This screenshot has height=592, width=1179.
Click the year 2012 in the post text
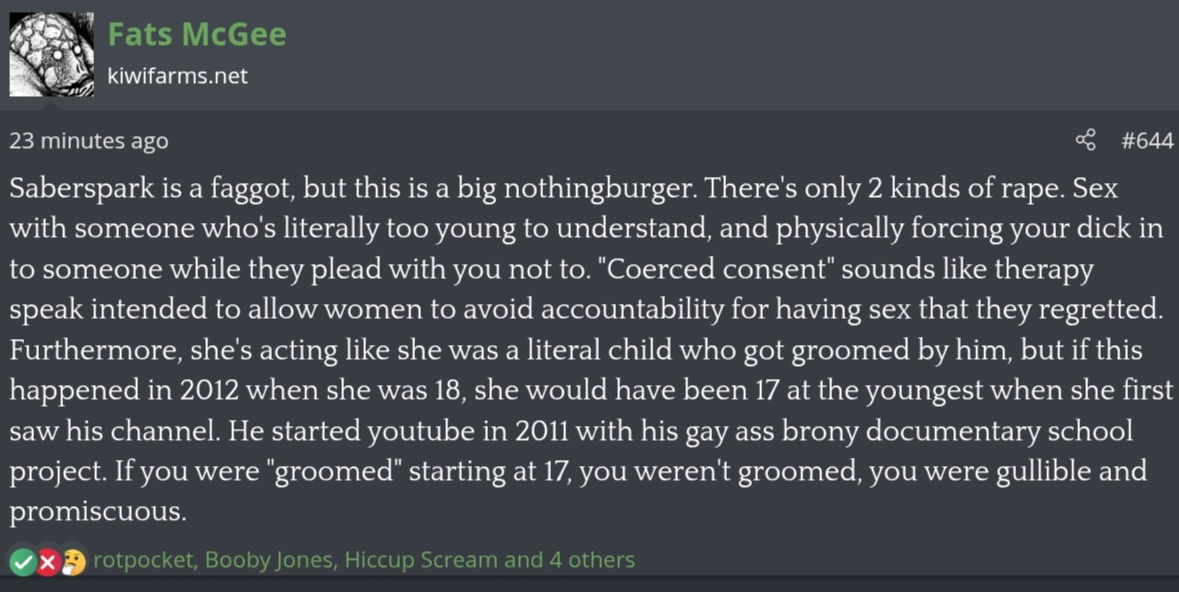click(209, 390)
